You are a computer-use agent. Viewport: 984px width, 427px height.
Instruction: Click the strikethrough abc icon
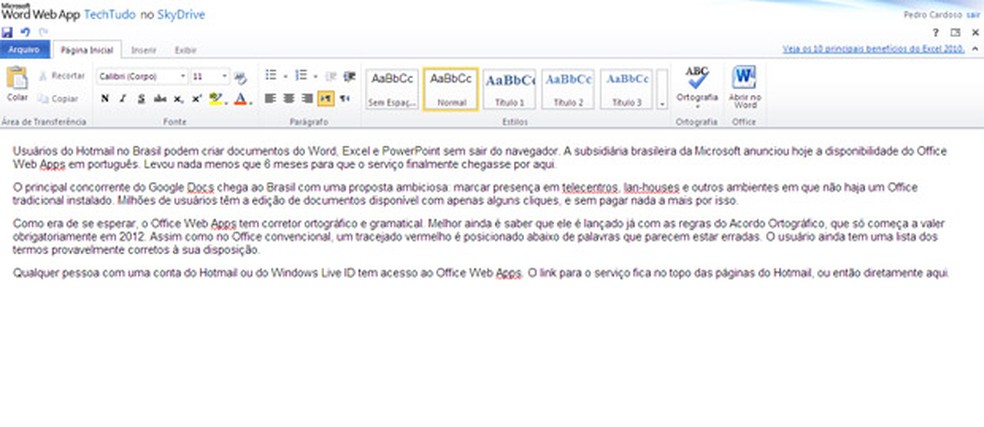click(160, 99)
